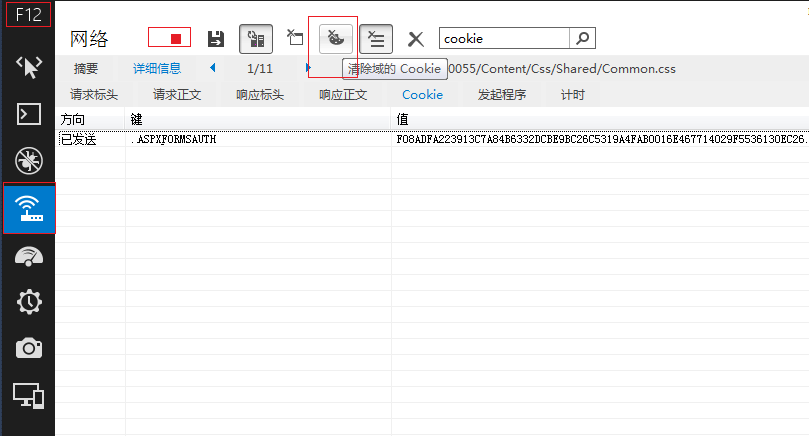
Task: Open the UI Responsiveness gauge tool
Action: (29, 256)
